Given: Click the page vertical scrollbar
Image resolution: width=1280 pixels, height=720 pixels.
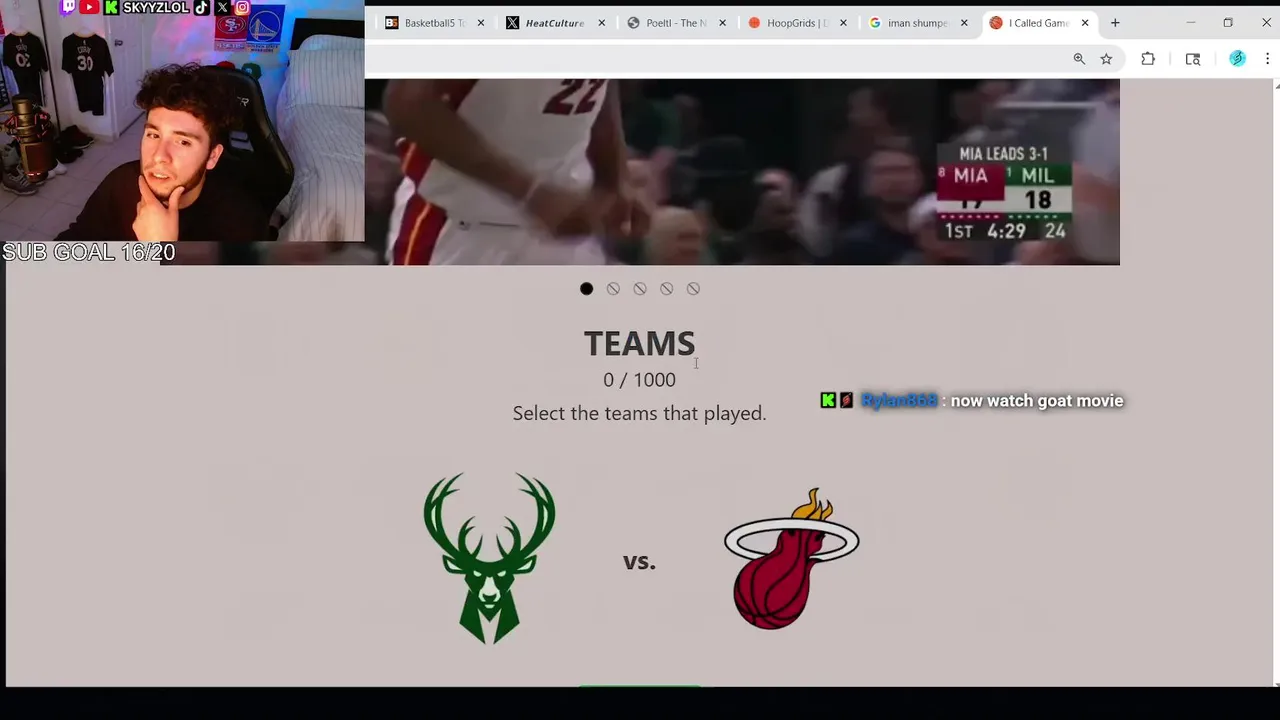Looking at the screenshot, I should coord(1276,383).
